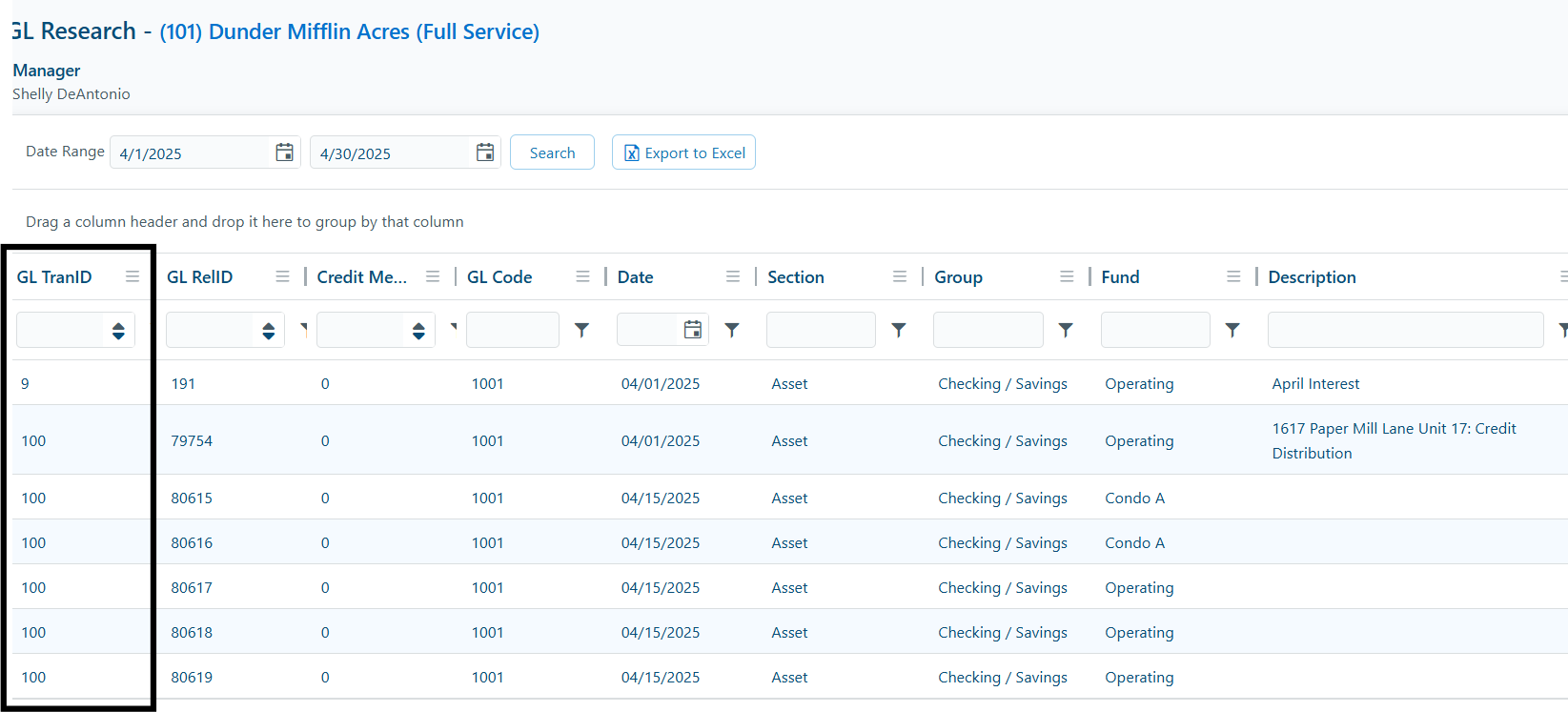Select GL RelID cell 79754
The height and width of the screenshot is (712, 1568).
point(192,440)
